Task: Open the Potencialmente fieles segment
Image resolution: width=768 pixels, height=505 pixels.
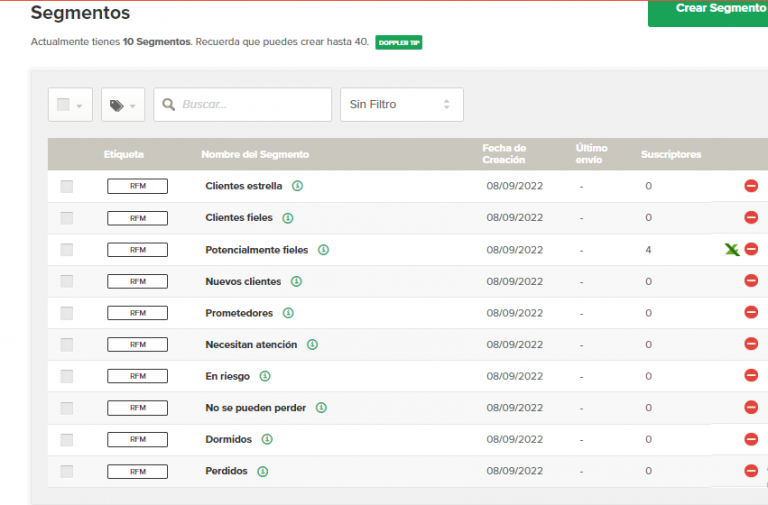Action: [256, 250]
